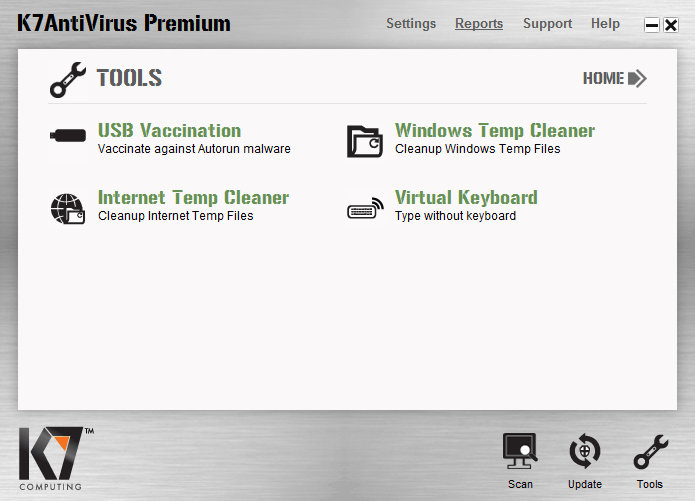Click 'Cleanup Windows Temp Files' text
The image size is (695, 501).
pos(477,149)
